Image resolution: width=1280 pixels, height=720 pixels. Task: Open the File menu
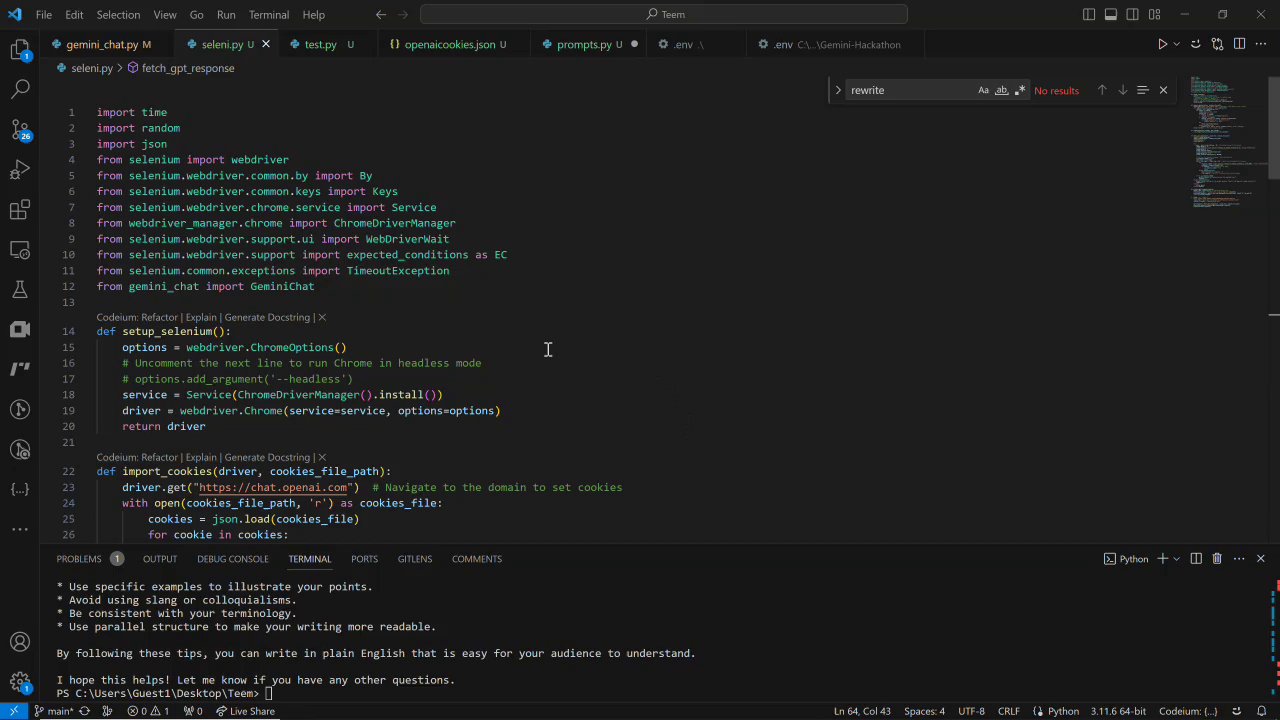click(x=44, y=15)
